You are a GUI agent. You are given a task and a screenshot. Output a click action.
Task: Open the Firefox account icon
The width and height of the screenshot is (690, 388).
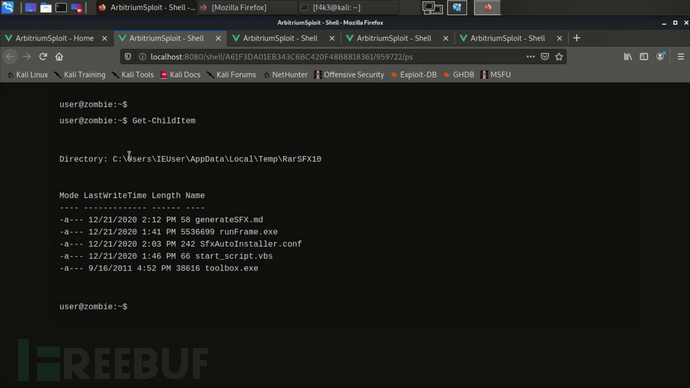click(661, 56)
